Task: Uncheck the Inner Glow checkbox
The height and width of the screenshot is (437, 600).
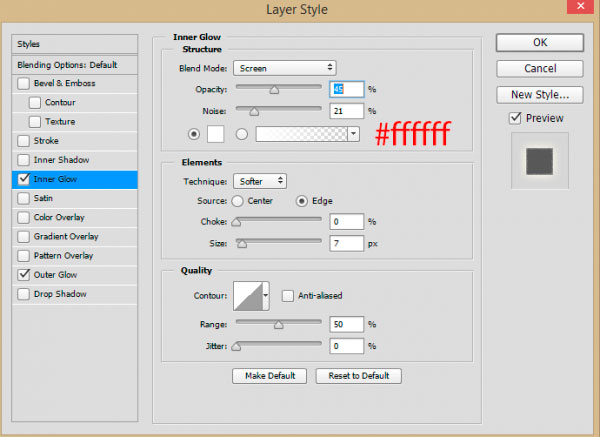Action: coord(24,179)
